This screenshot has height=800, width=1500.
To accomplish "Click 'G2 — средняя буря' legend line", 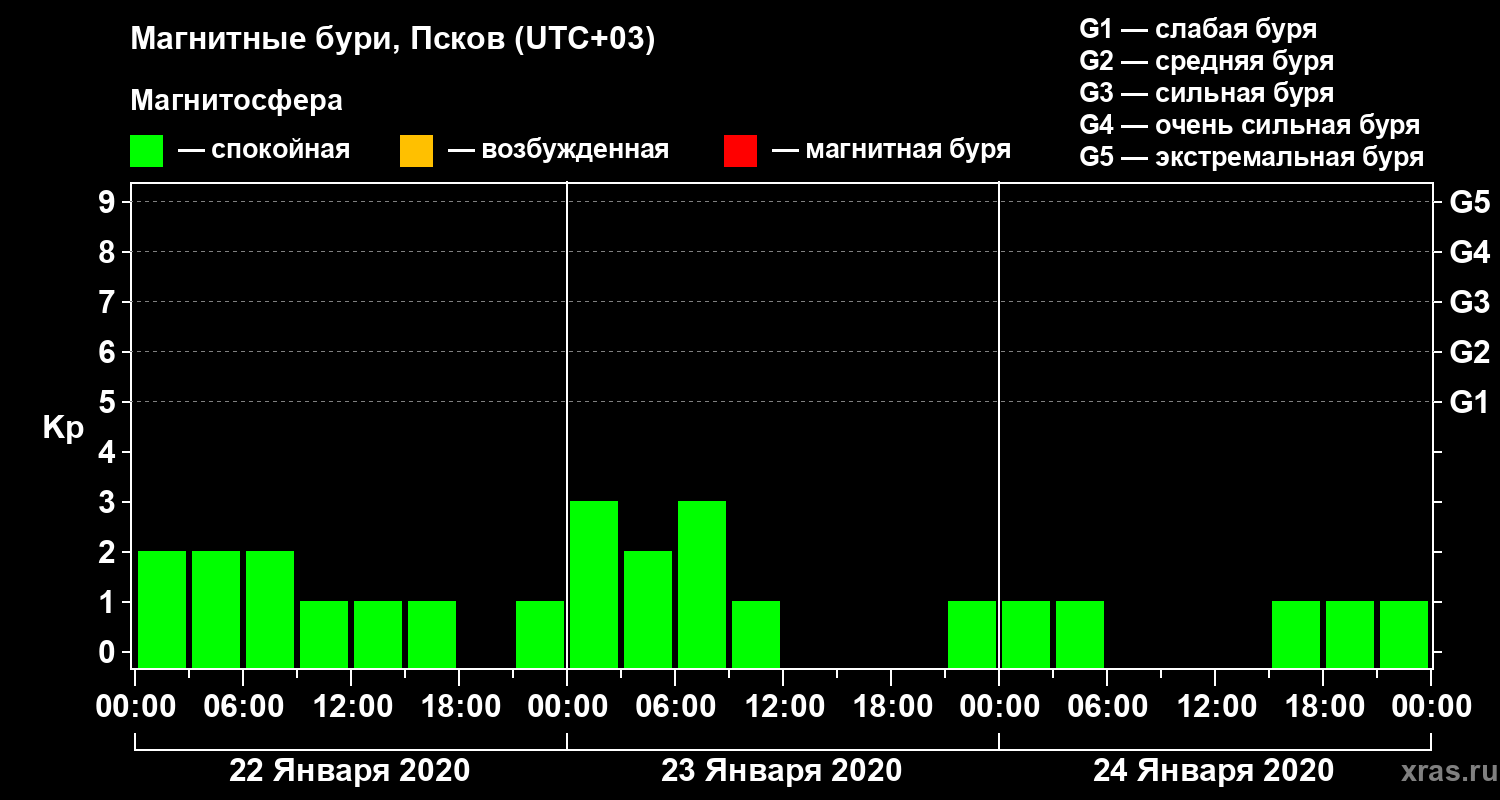I will pyautogui.click(x=1206, y=61).
